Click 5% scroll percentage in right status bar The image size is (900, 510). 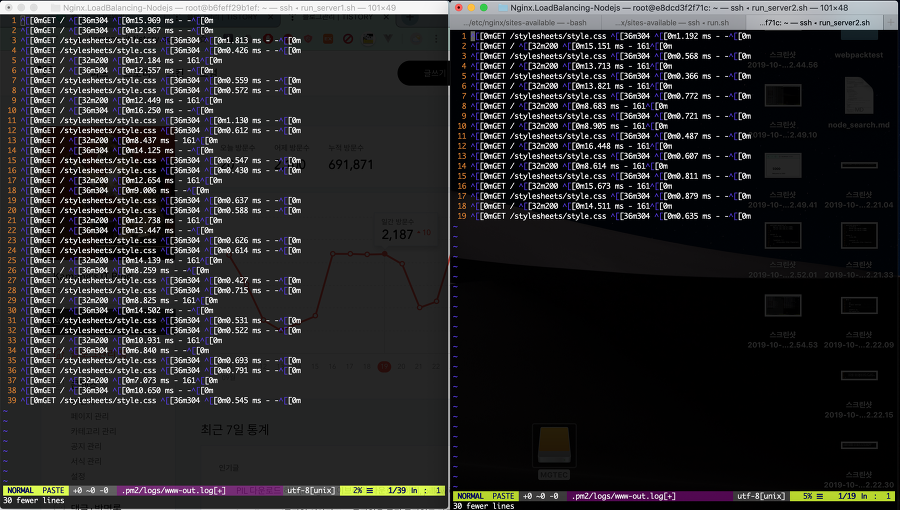point(808,496)
